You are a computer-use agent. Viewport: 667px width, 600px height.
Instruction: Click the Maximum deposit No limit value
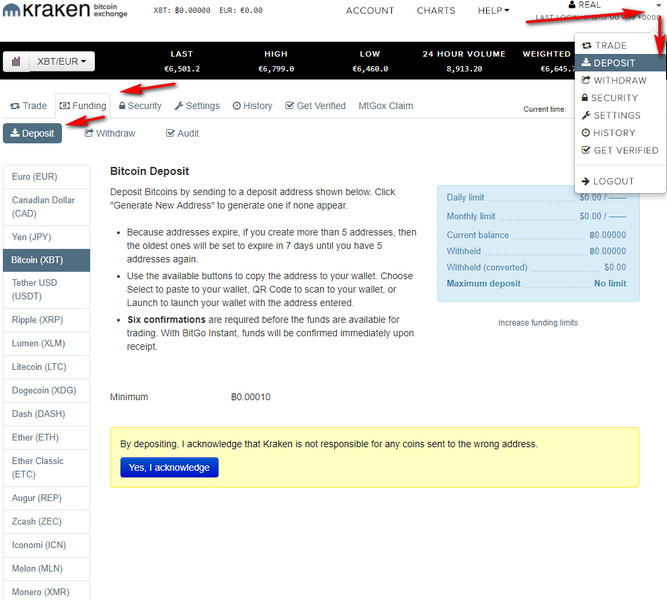pyautogui.click(x=610, y=283)
